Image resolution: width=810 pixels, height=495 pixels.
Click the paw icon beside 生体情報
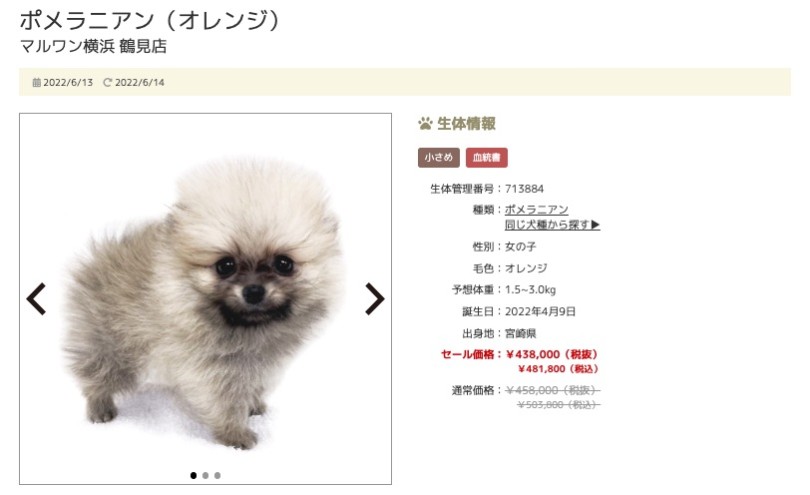(x=425, y=123)
